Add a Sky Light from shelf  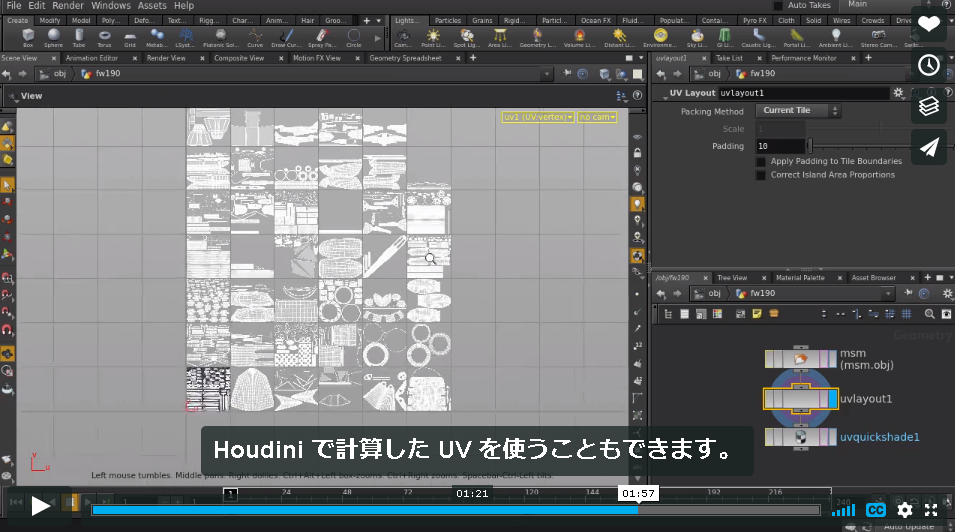pos(697,37)
